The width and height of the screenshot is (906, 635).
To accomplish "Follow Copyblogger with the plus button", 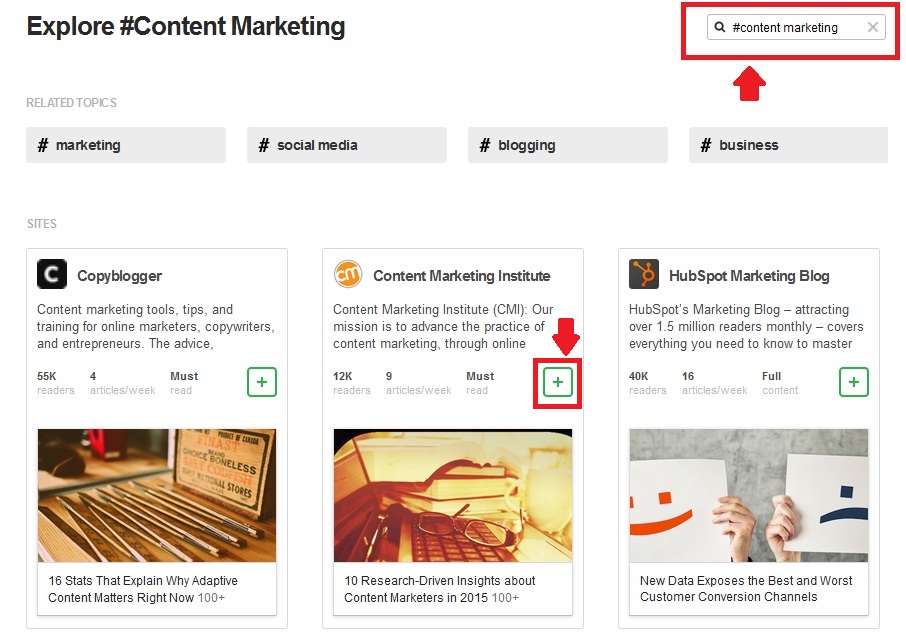I will tap(262, 382).
